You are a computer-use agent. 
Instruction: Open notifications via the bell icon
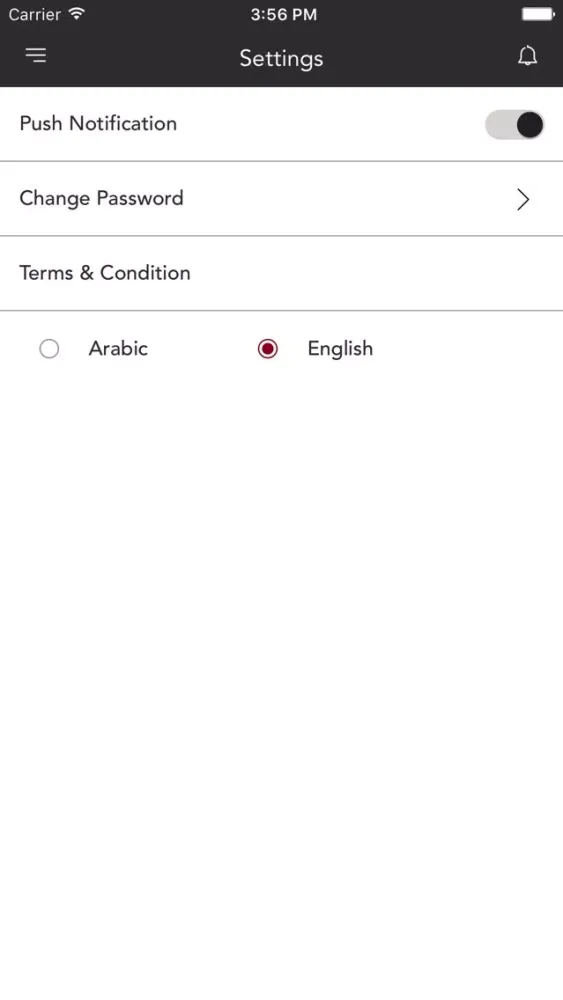[x=527, y=56]
